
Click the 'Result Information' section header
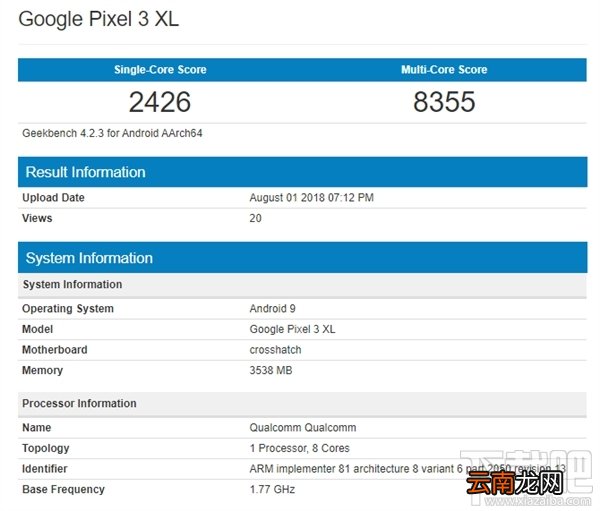point(303,172)
